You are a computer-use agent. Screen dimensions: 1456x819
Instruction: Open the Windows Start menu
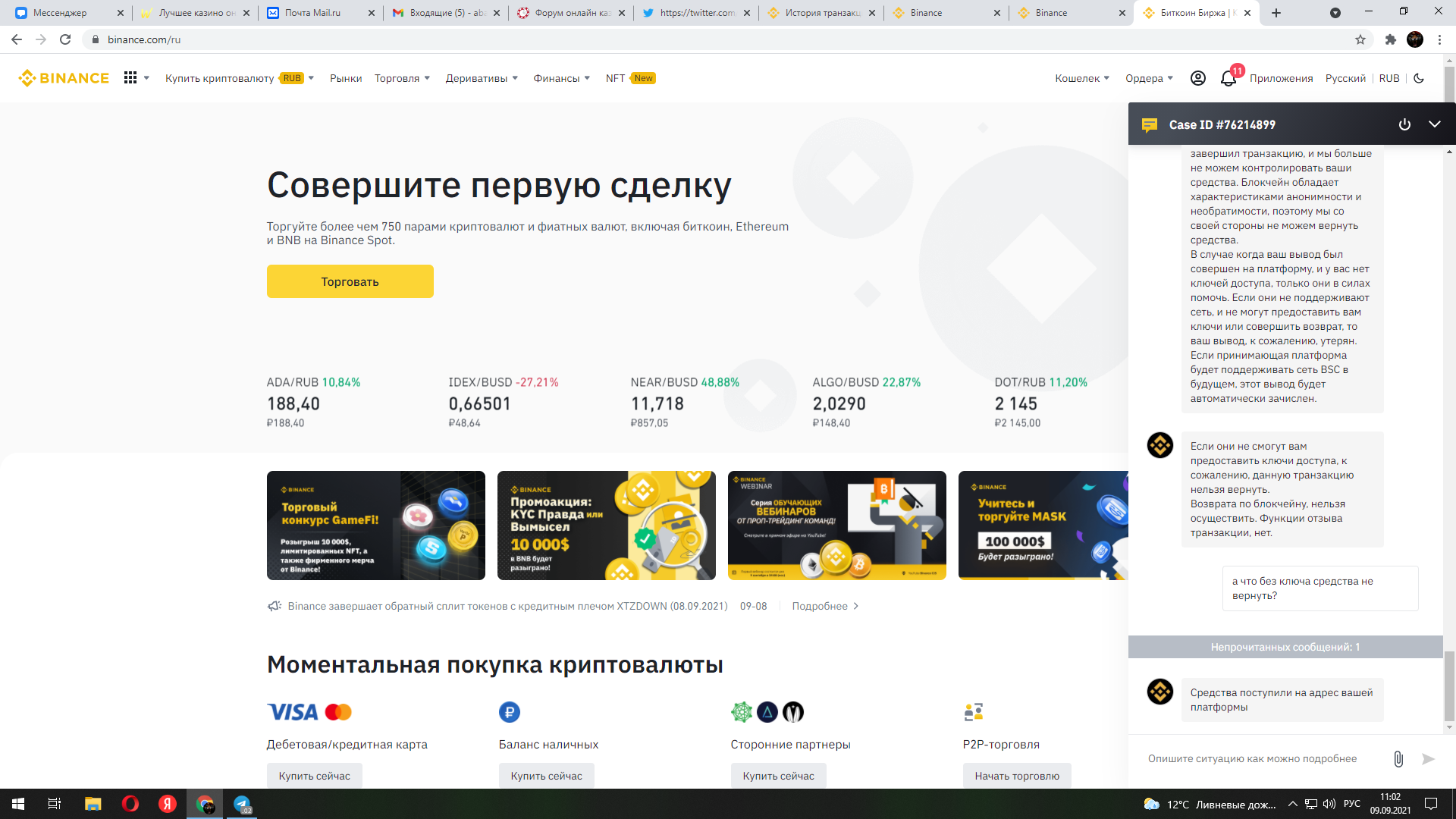[x=18, y=804]
